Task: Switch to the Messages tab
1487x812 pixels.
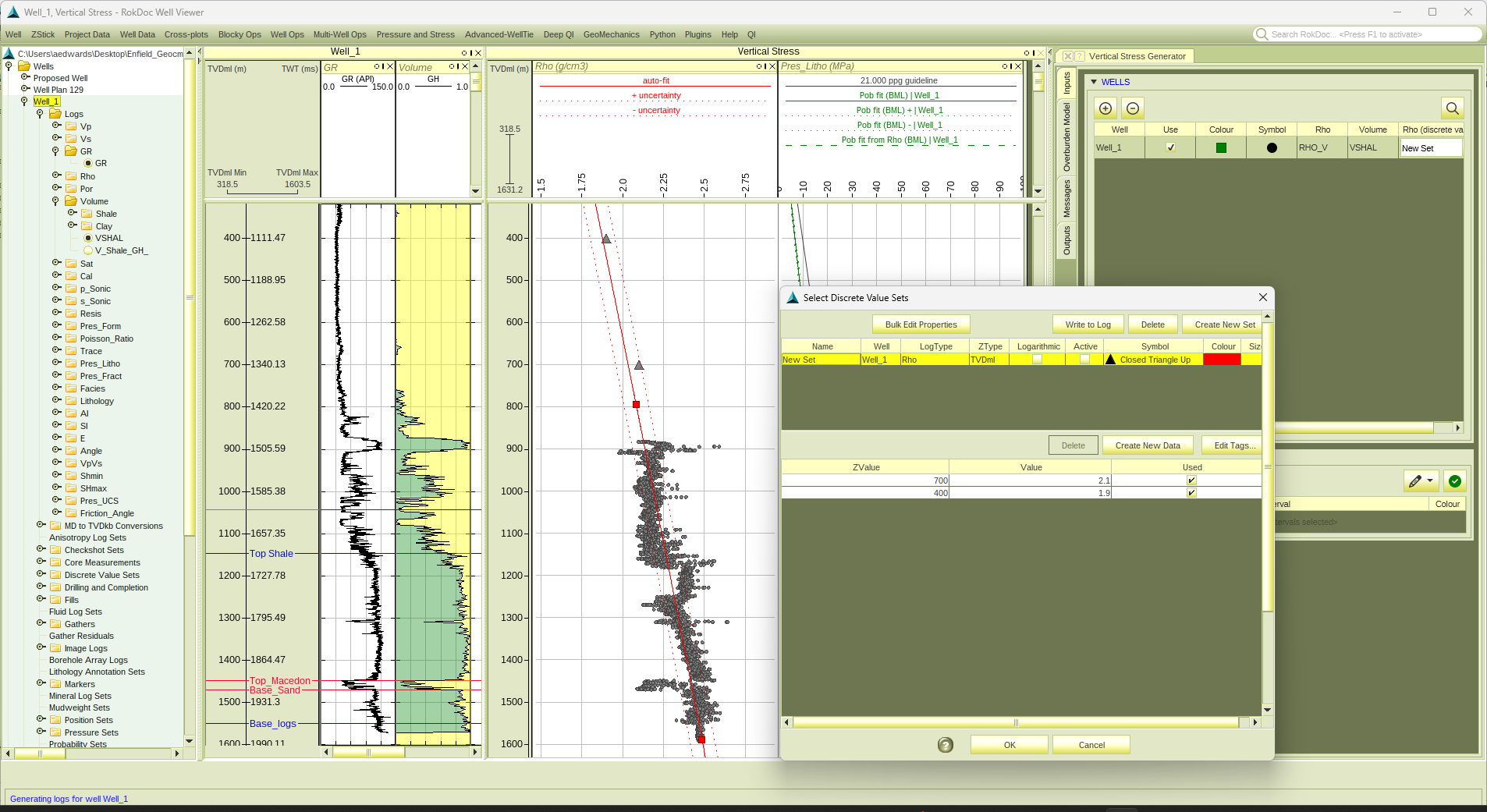Action: [x=1066, y=198]
